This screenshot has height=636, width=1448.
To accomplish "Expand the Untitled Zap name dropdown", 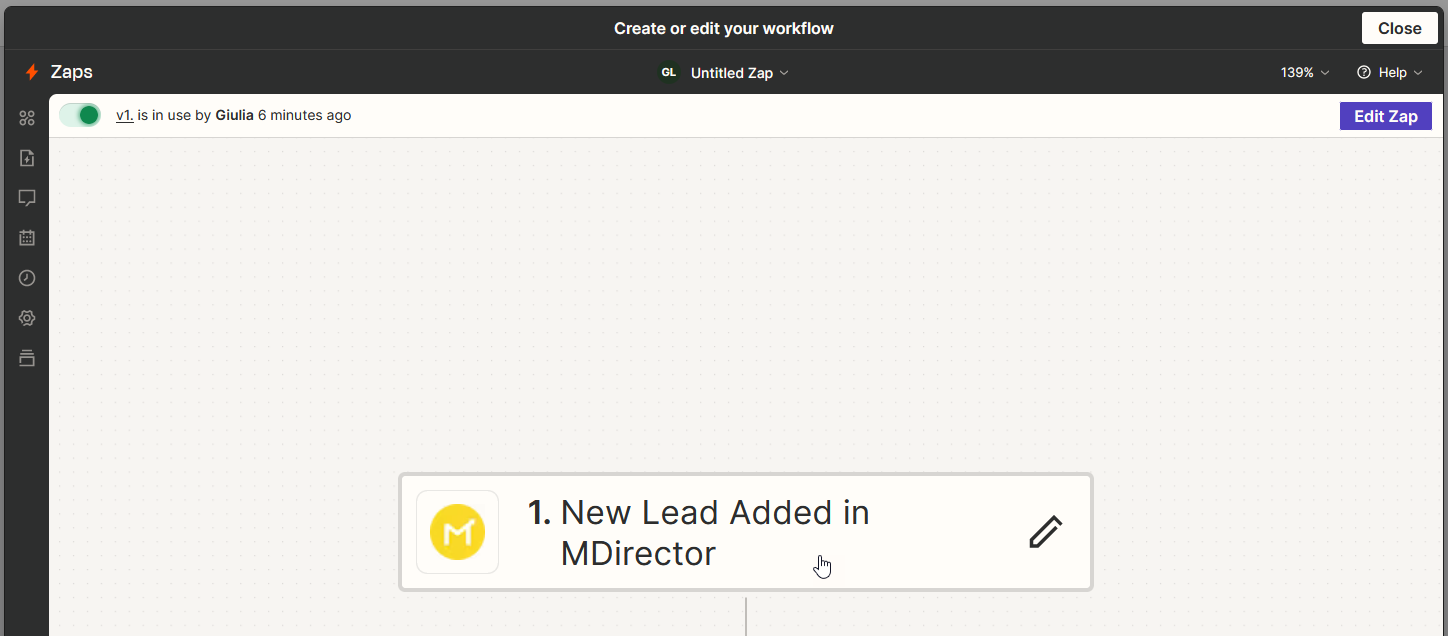I will pos(740,73).
